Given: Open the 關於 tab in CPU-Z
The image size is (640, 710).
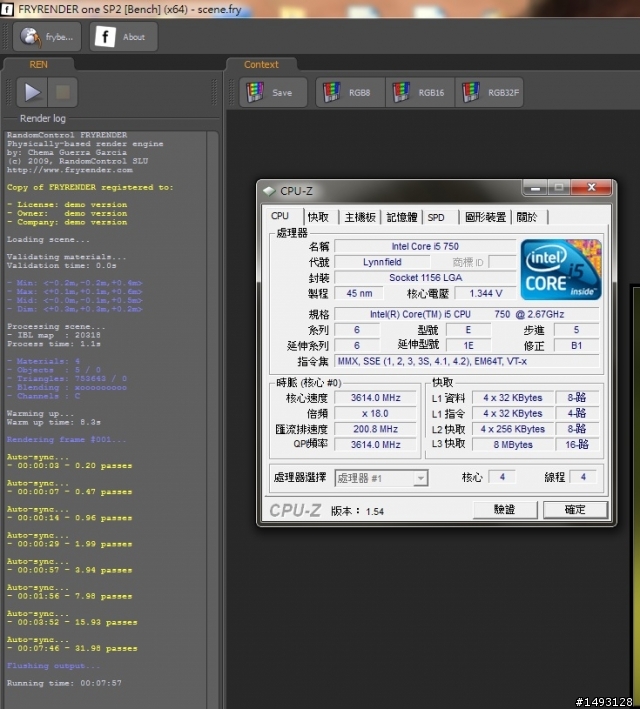Looking at the screenshot, I should click(x=529, y=217).
